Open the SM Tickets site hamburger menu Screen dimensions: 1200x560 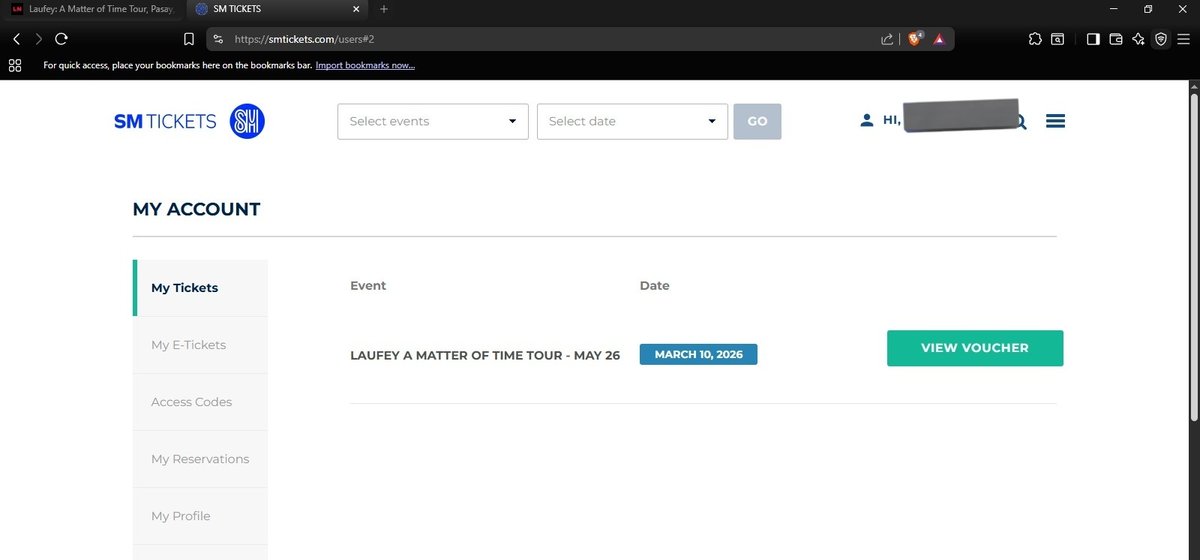[x=1055, y=121]
